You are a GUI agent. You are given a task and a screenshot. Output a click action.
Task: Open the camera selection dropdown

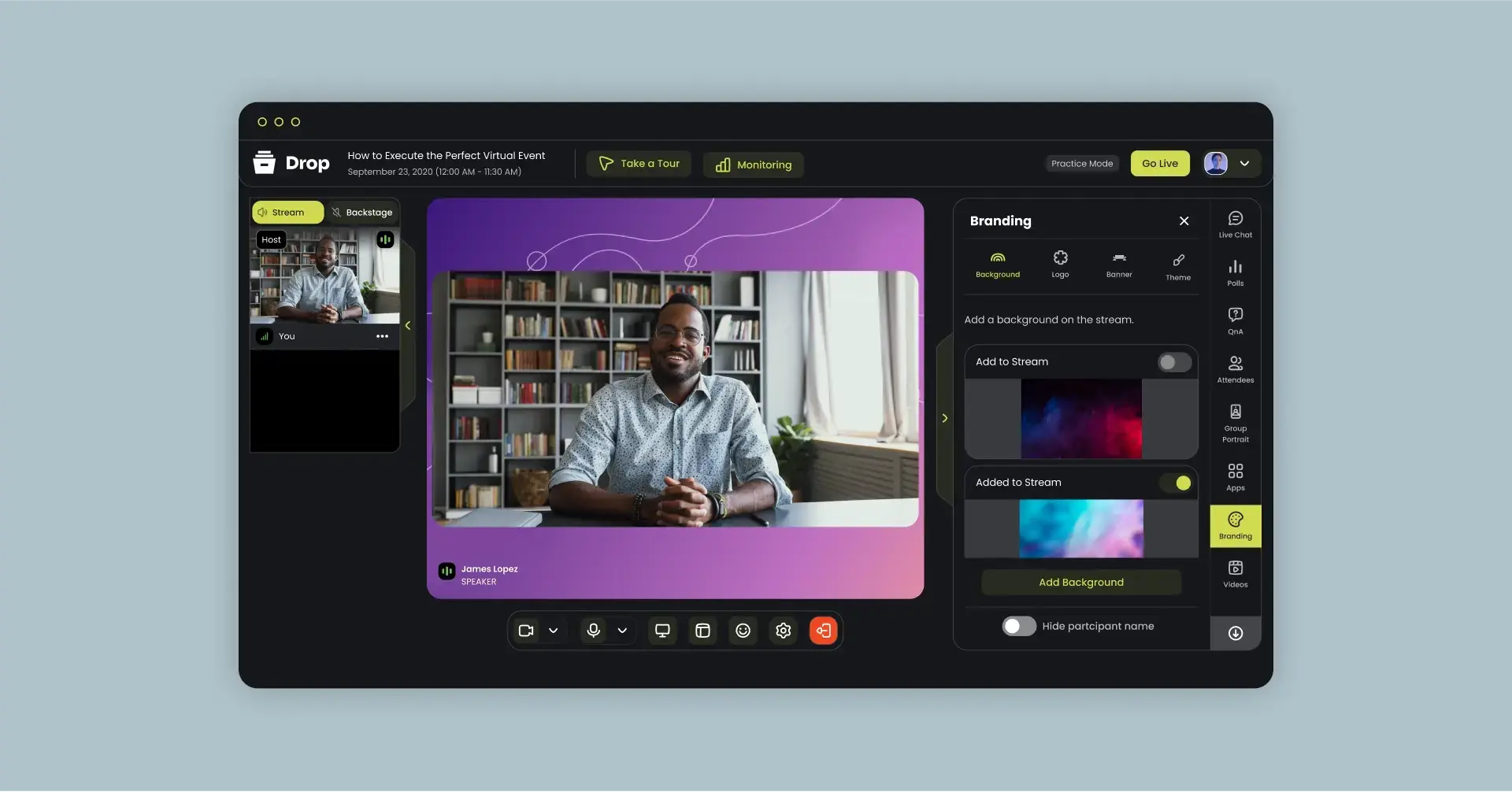pyautogui.click(x=554, y=631)
